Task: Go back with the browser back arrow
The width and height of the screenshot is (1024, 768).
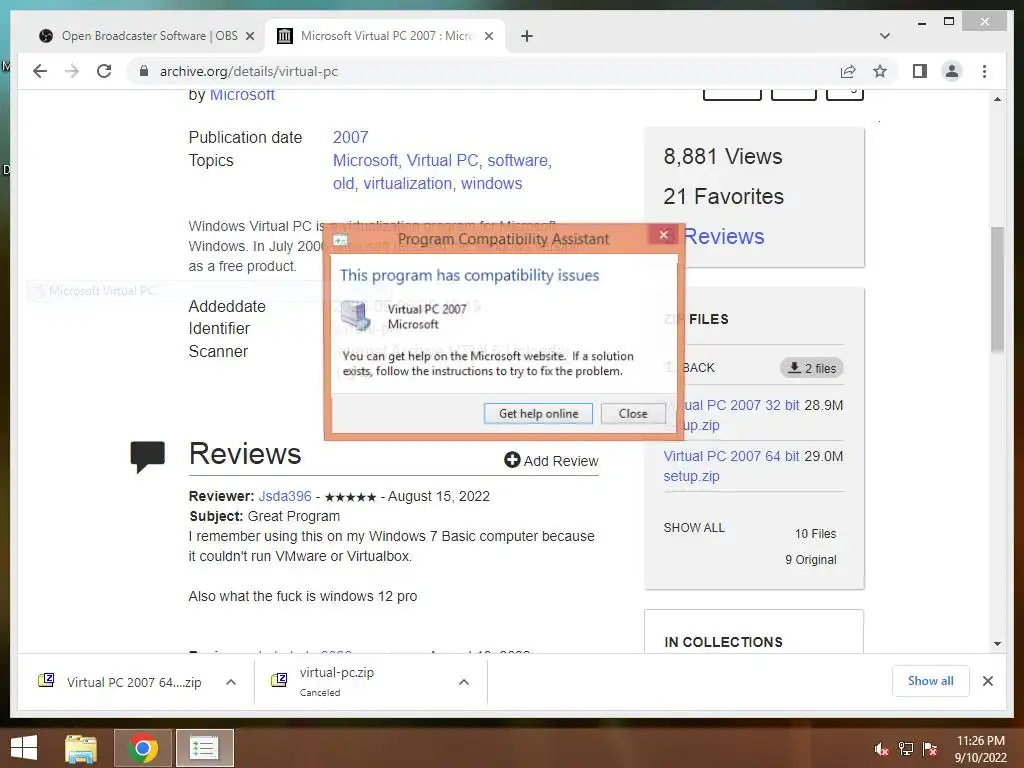Action: click(40, 71)
